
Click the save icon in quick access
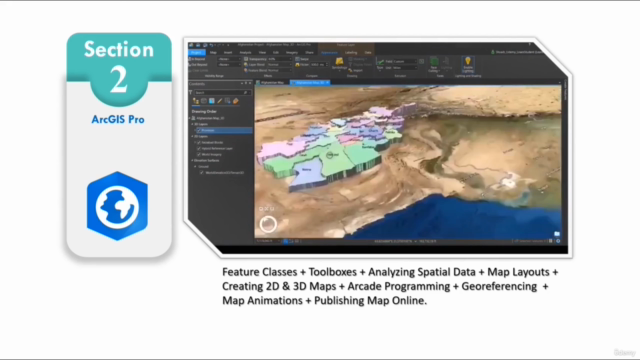pos(198,45)
